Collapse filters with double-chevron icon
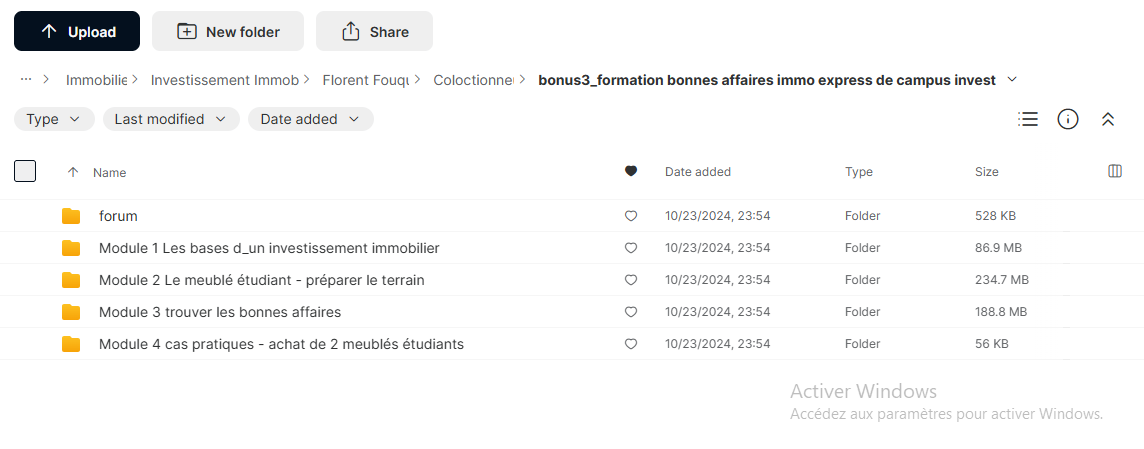The width and height of the screenshot is (1144, 449). point(1108,120)
